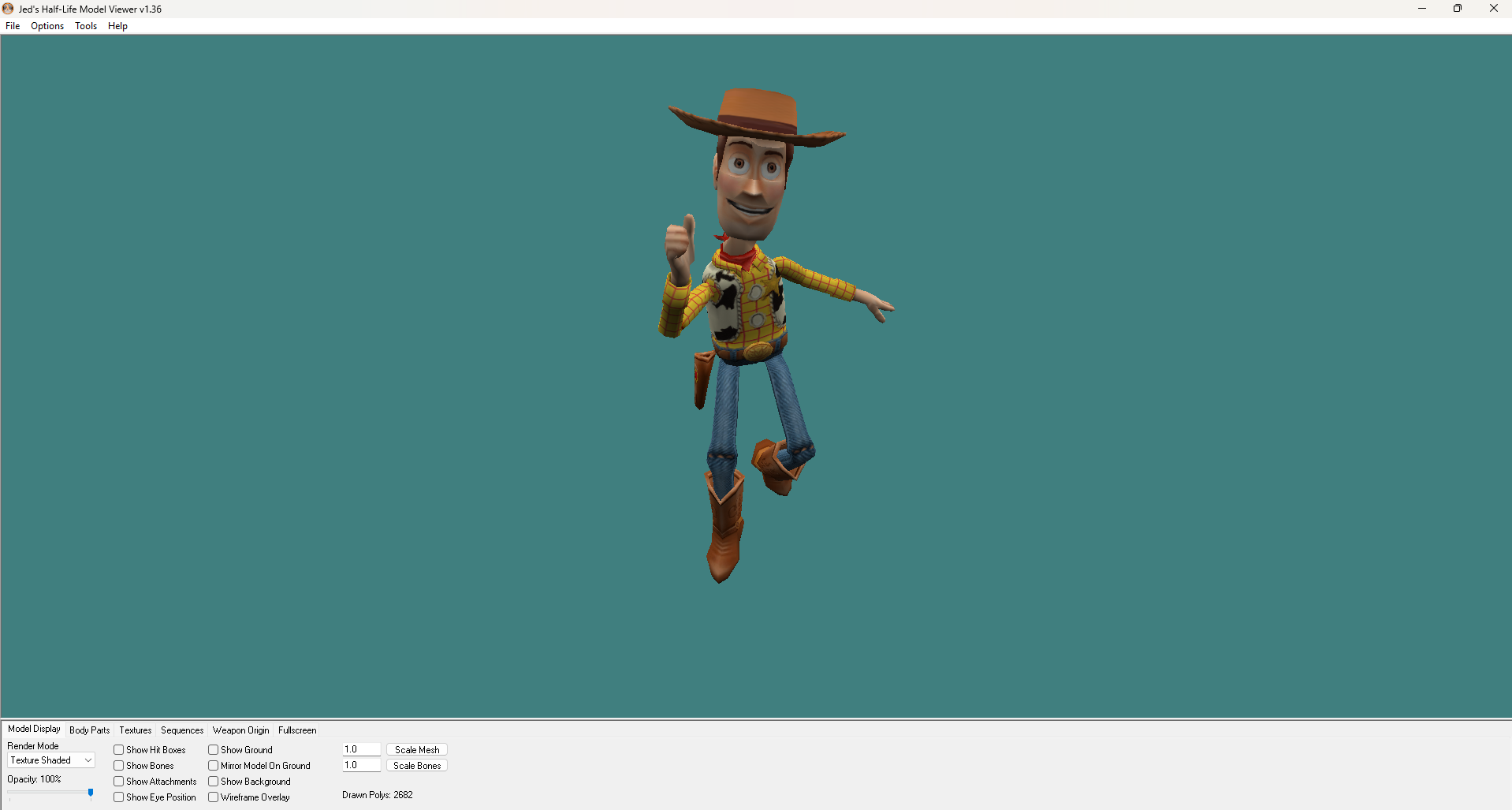Open the Options menu
Screen dimensions: 1512x810
pyautogui.click(x=47, y=26)
